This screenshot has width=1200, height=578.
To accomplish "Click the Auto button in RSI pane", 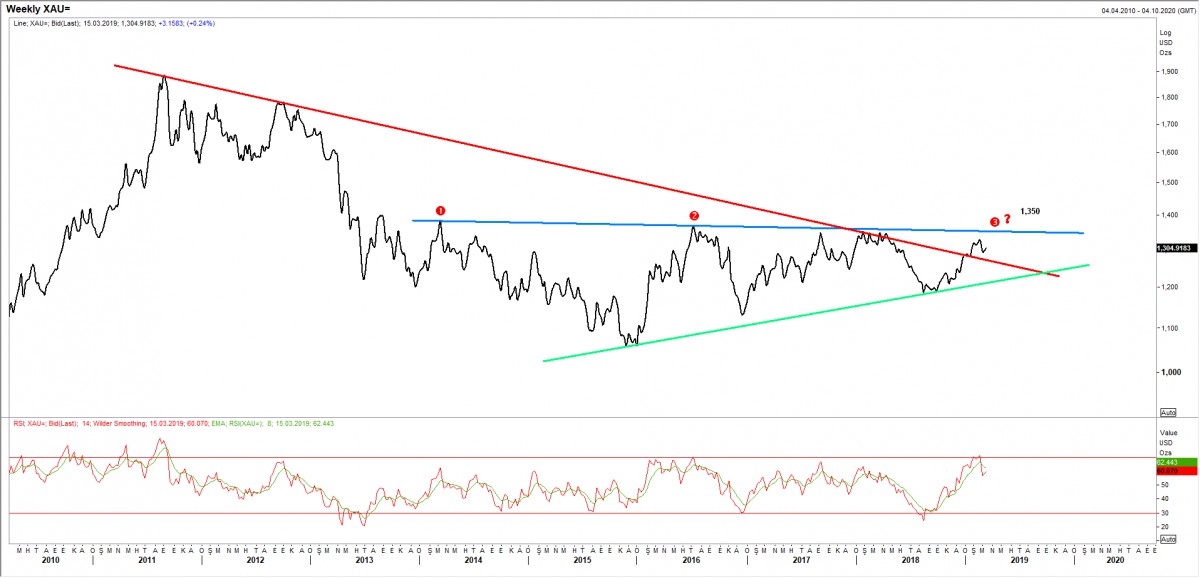I will point(1168,538).
